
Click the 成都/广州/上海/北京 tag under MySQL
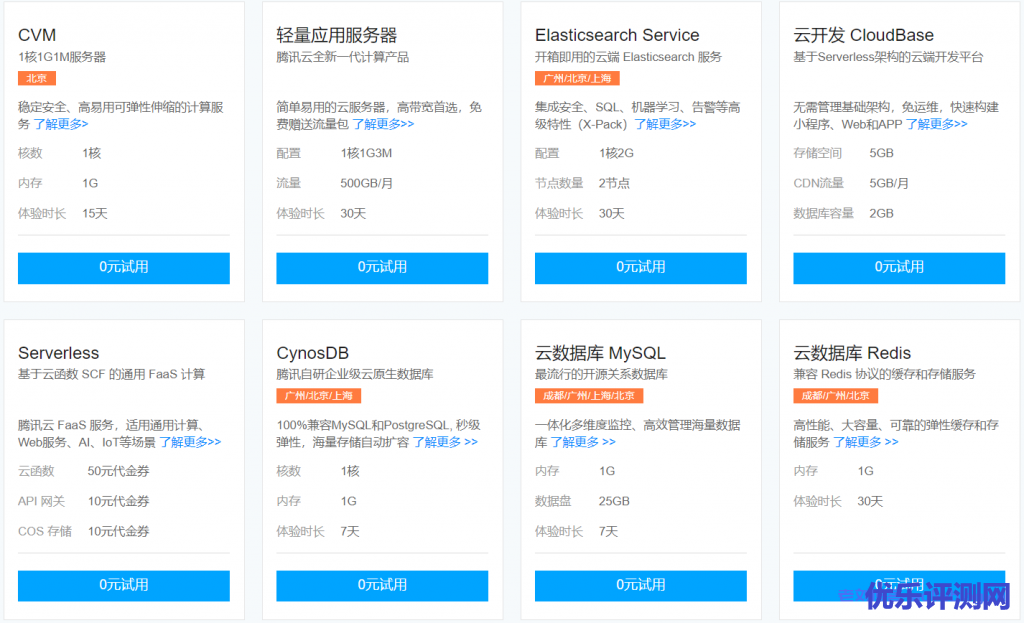[x=587, y=395]
